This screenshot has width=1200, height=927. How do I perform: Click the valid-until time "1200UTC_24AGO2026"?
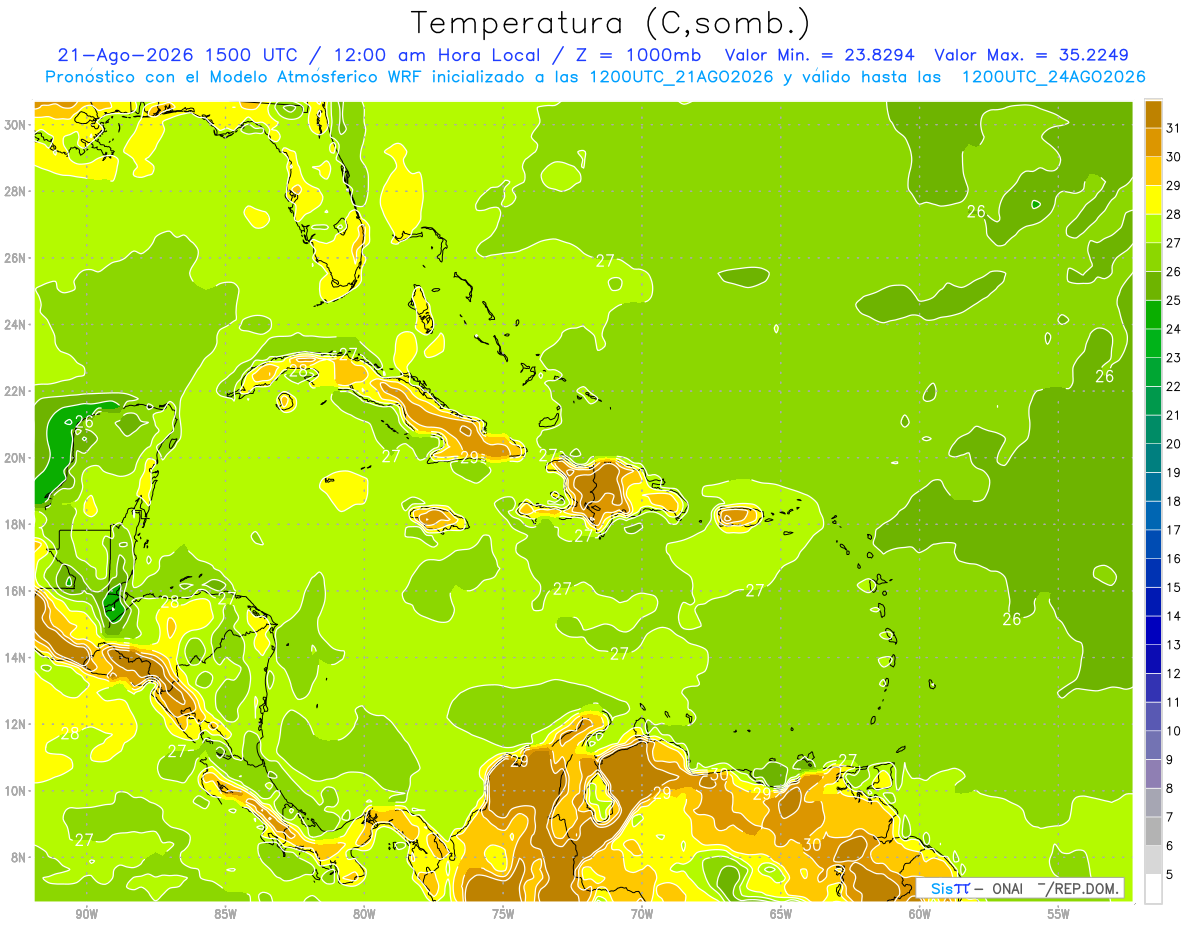click(1053, 77)
